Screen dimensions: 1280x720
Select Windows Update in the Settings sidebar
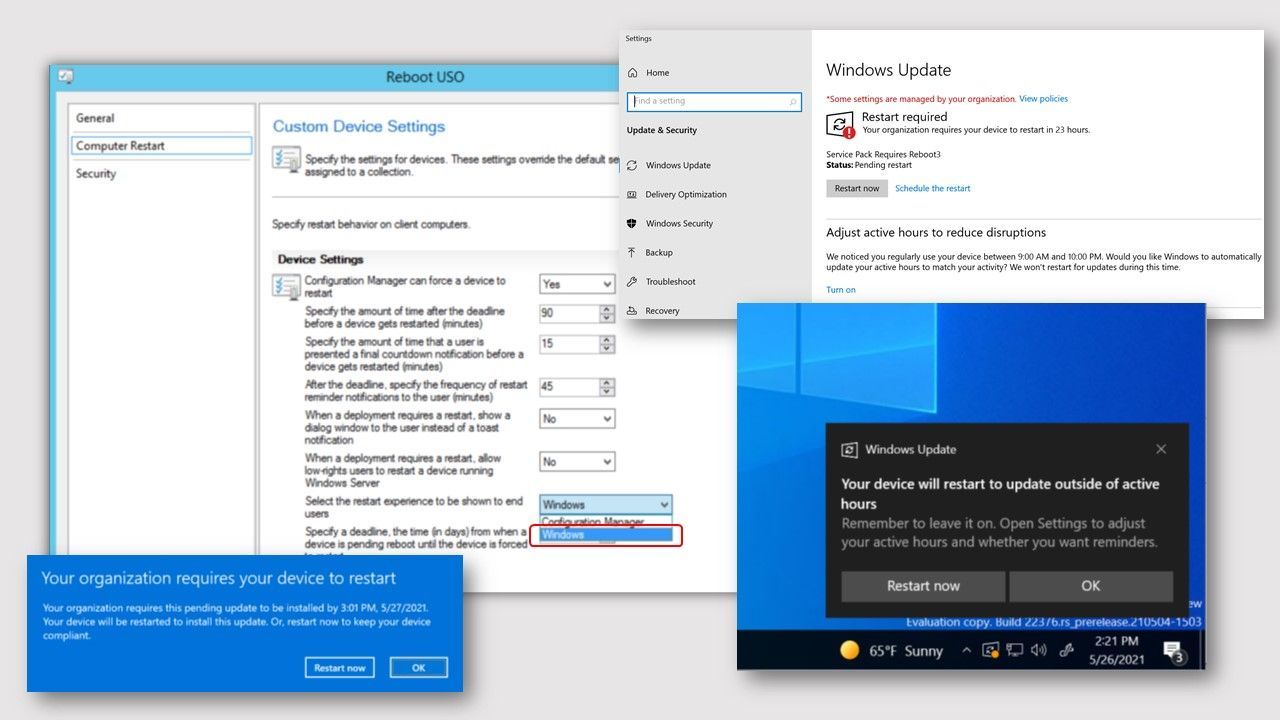point(678,165)
